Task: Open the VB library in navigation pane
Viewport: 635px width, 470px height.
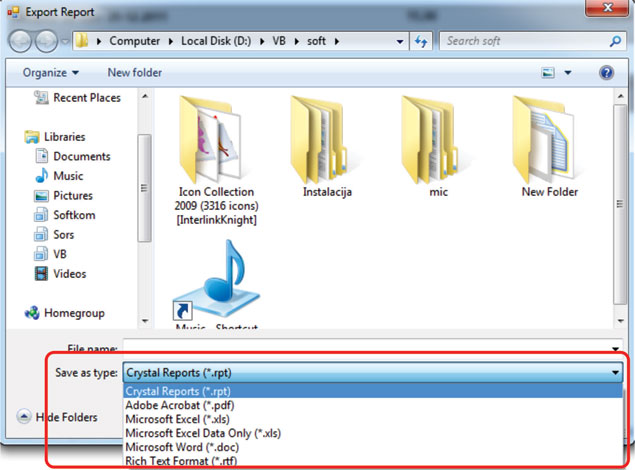Action: [x=60, y=254]
